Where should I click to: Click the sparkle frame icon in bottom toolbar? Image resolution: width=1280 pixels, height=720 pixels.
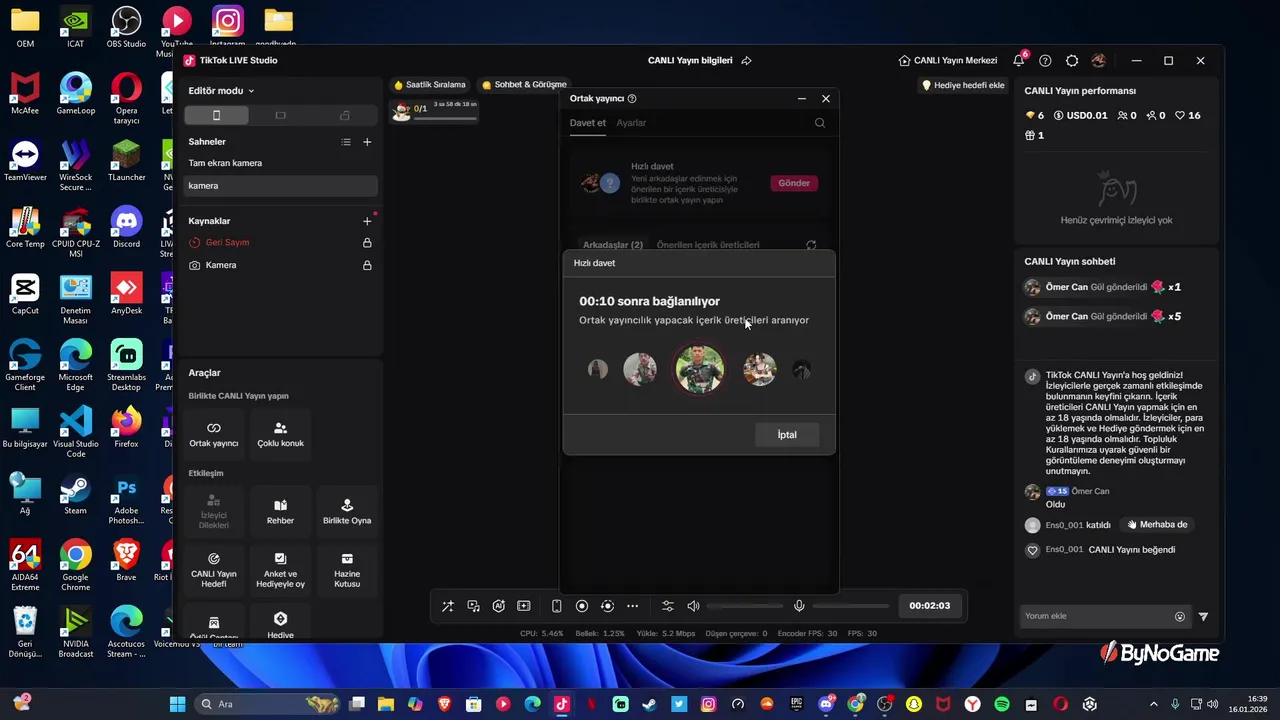pos(523,606)
